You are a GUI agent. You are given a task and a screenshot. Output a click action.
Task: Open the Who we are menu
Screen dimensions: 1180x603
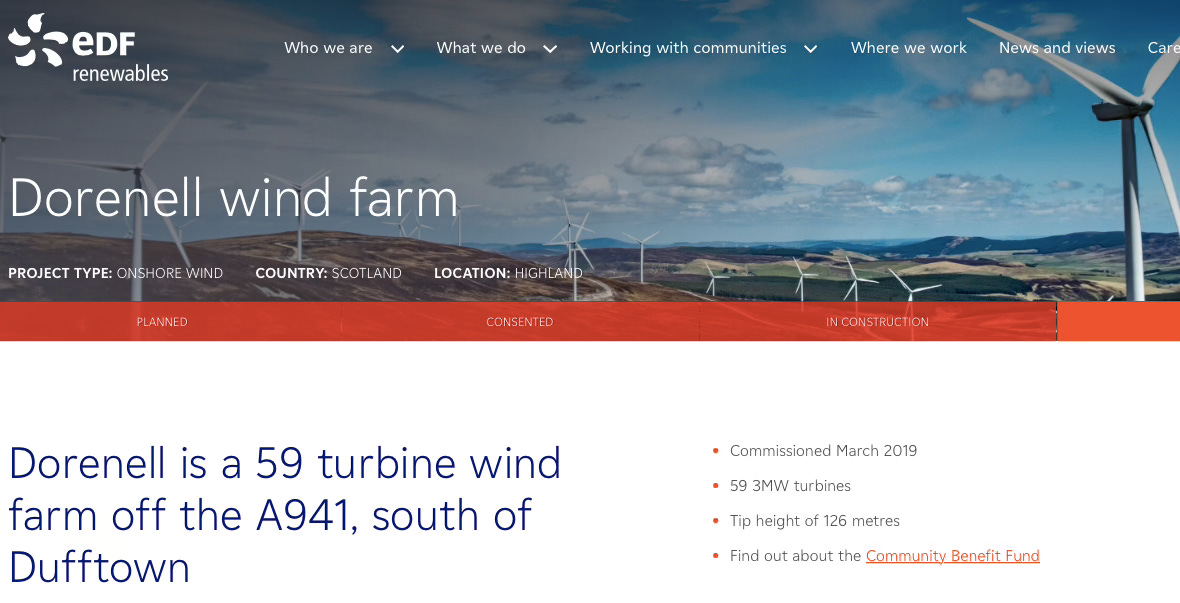click(328, 48)
